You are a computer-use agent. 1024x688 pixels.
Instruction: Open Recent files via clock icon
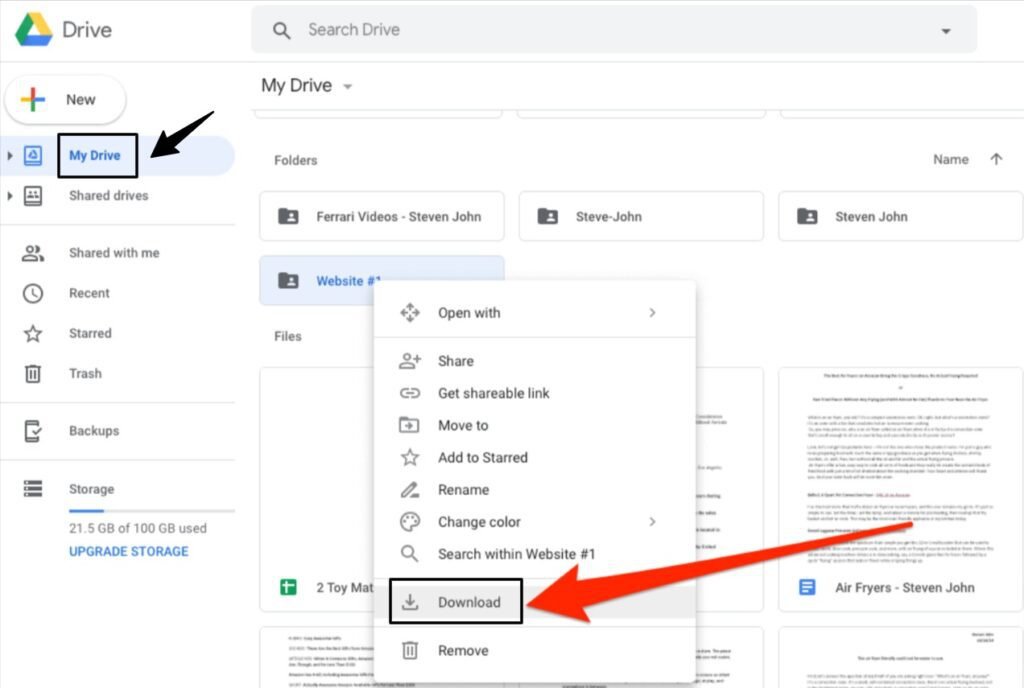coord(33,293)
